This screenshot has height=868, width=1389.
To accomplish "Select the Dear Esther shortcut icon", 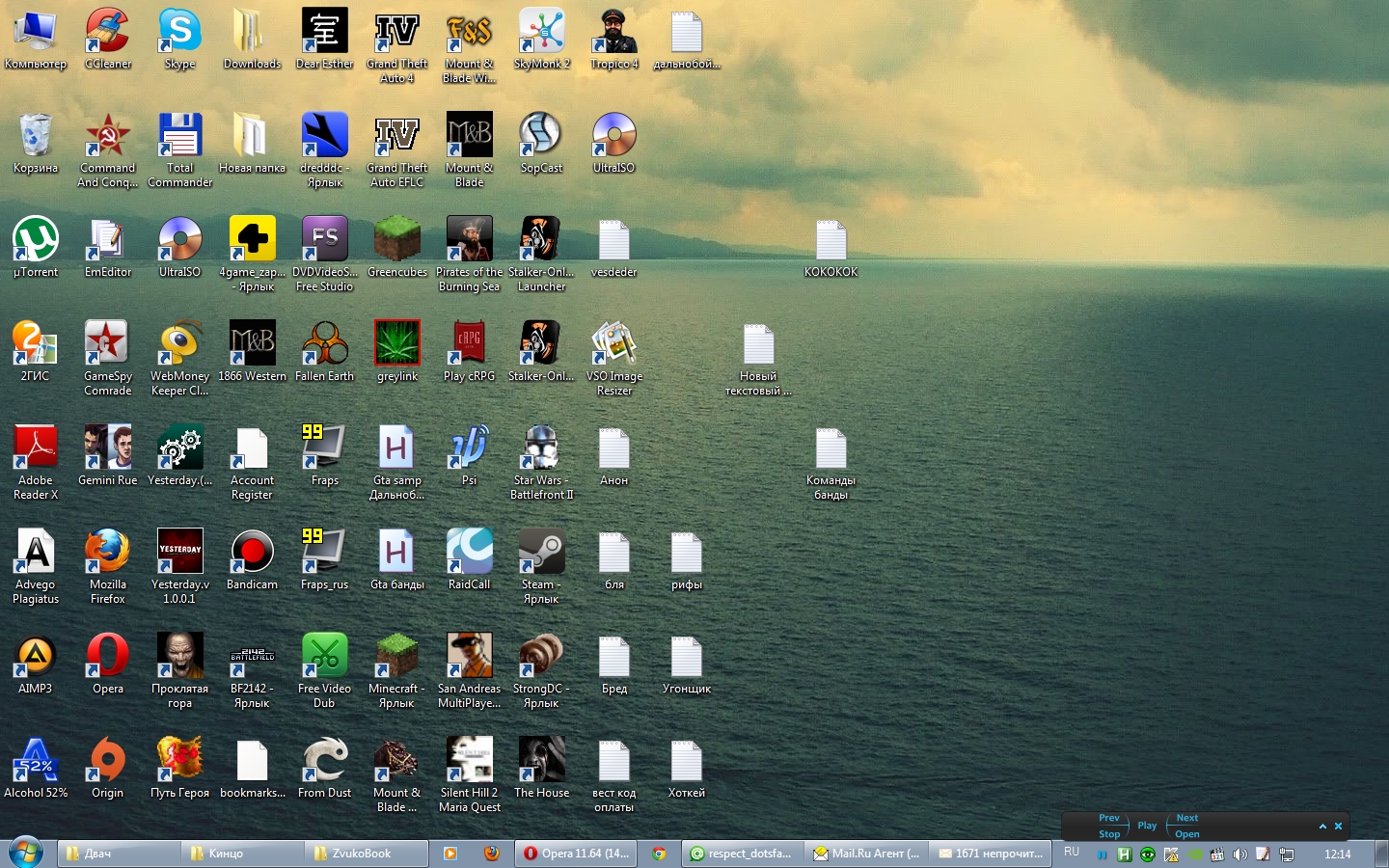I will point(325,31).
